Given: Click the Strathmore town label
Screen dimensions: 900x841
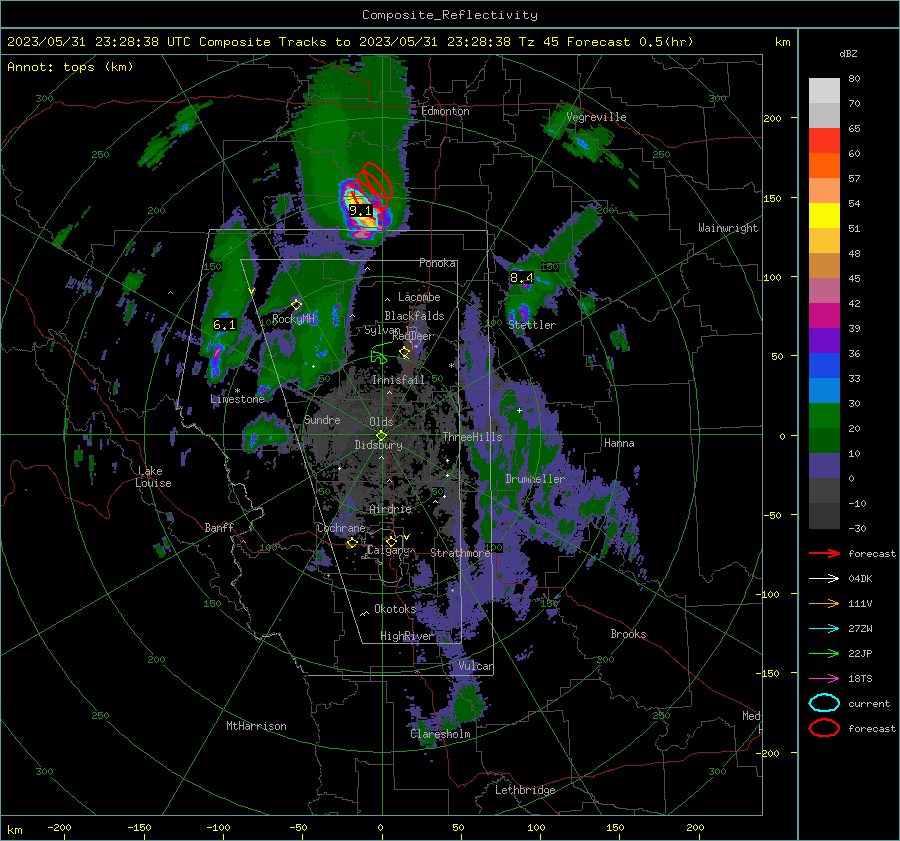Looking at the screenshot, I should point(460,553).
